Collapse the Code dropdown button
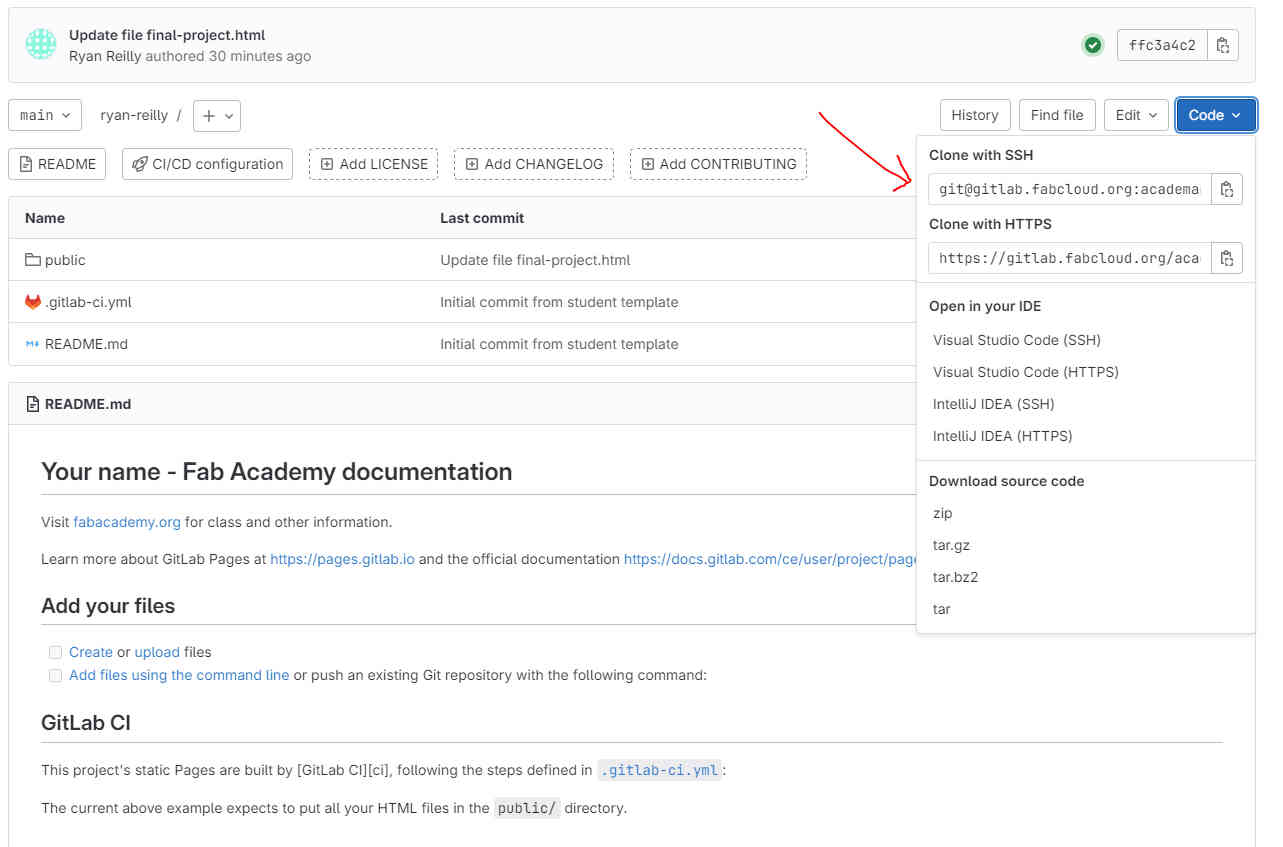 click(x=1216, y=115)
